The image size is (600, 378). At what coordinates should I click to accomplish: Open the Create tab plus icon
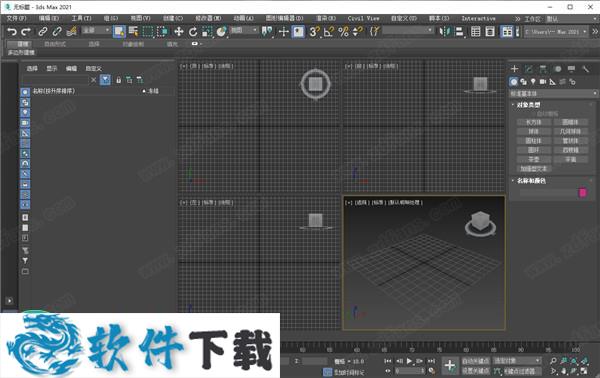click(x=514, y=69)
